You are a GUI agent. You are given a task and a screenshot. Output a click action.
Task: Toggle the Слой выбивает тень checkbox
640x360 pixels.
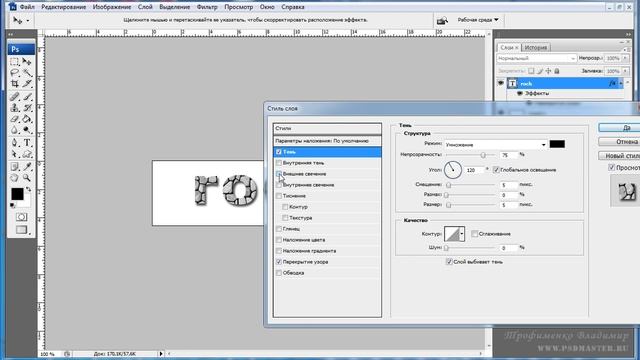point(449,262)
